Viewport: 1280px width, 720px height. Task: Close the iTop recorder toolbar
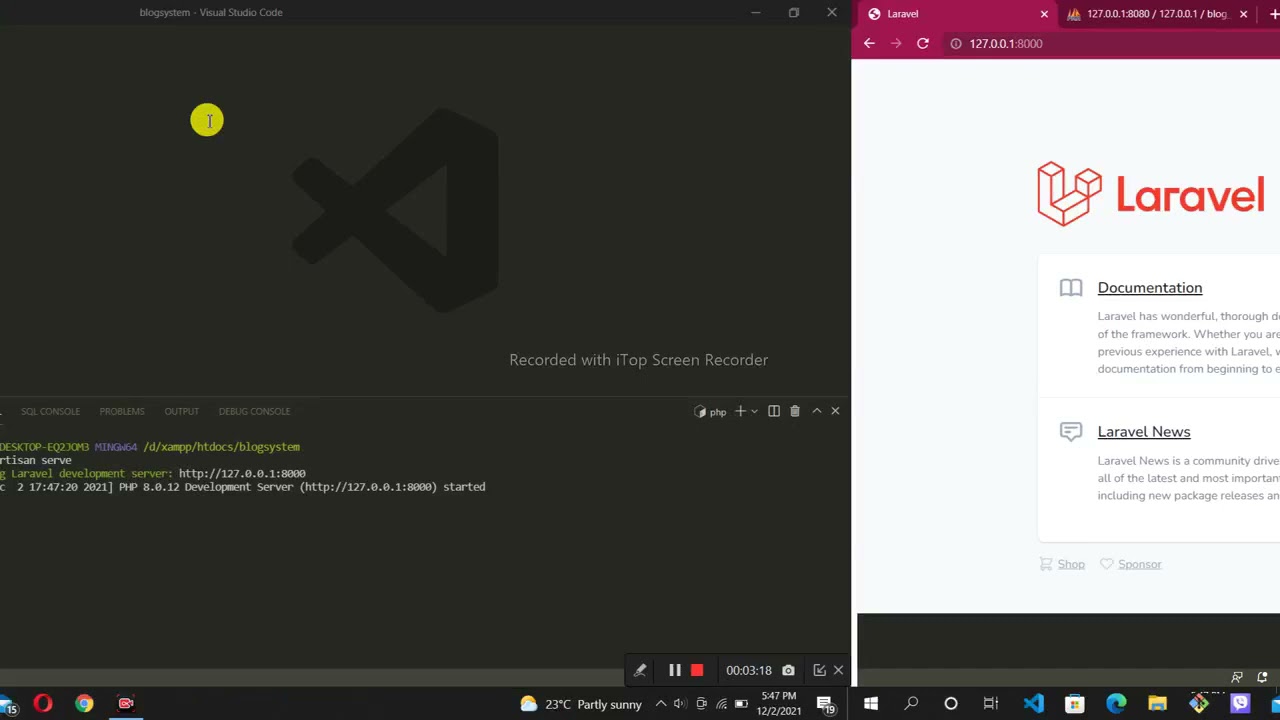pyautogui.click(x=838, y=670)
